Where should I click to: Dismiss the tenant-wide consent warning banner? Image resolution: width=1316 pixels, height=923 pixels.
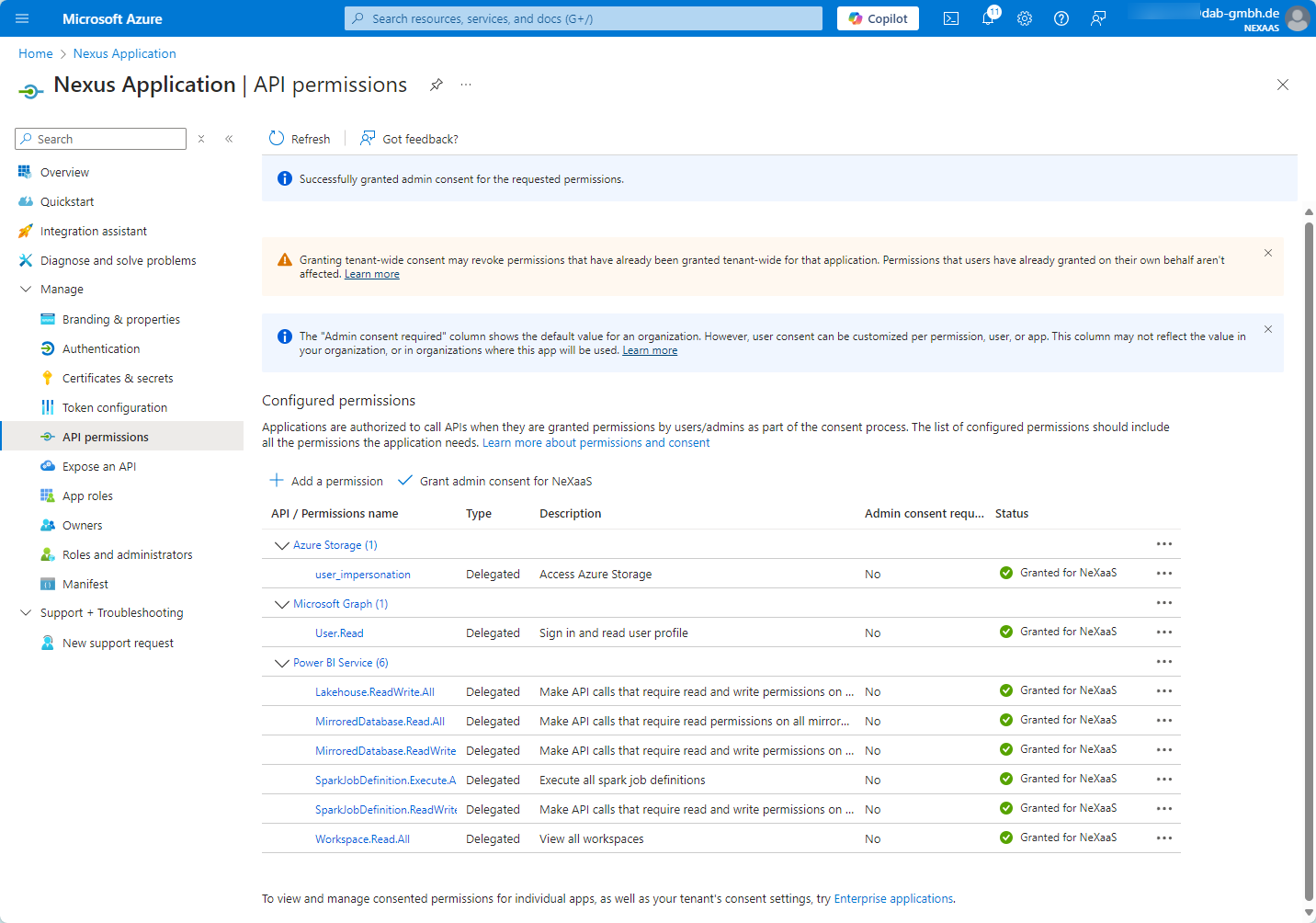coord(1268,253)
